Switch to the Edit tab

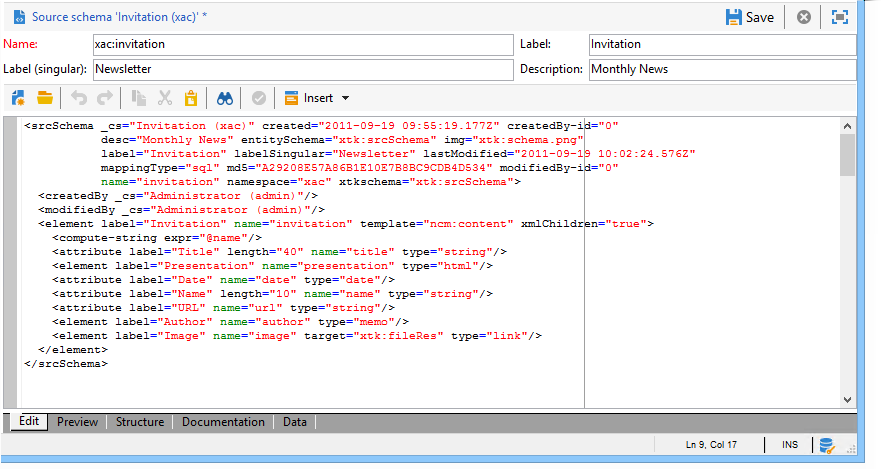pyautogui.click(x=29, y=422)
